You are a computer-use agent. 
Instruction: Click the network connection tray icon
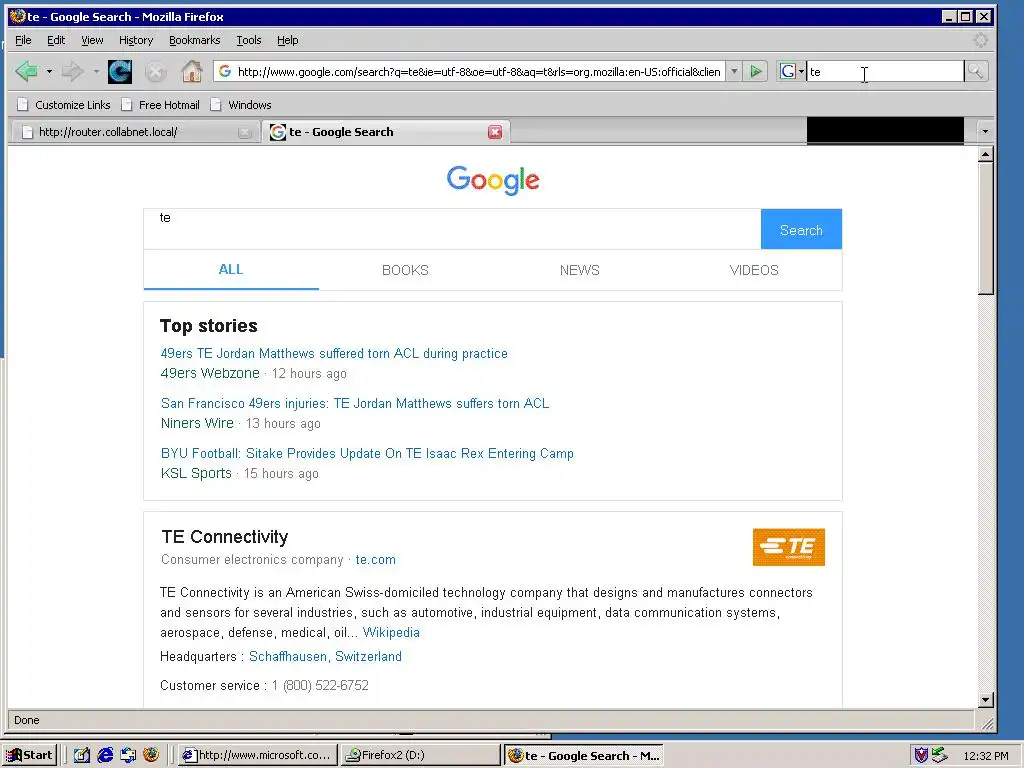(940, 755)
